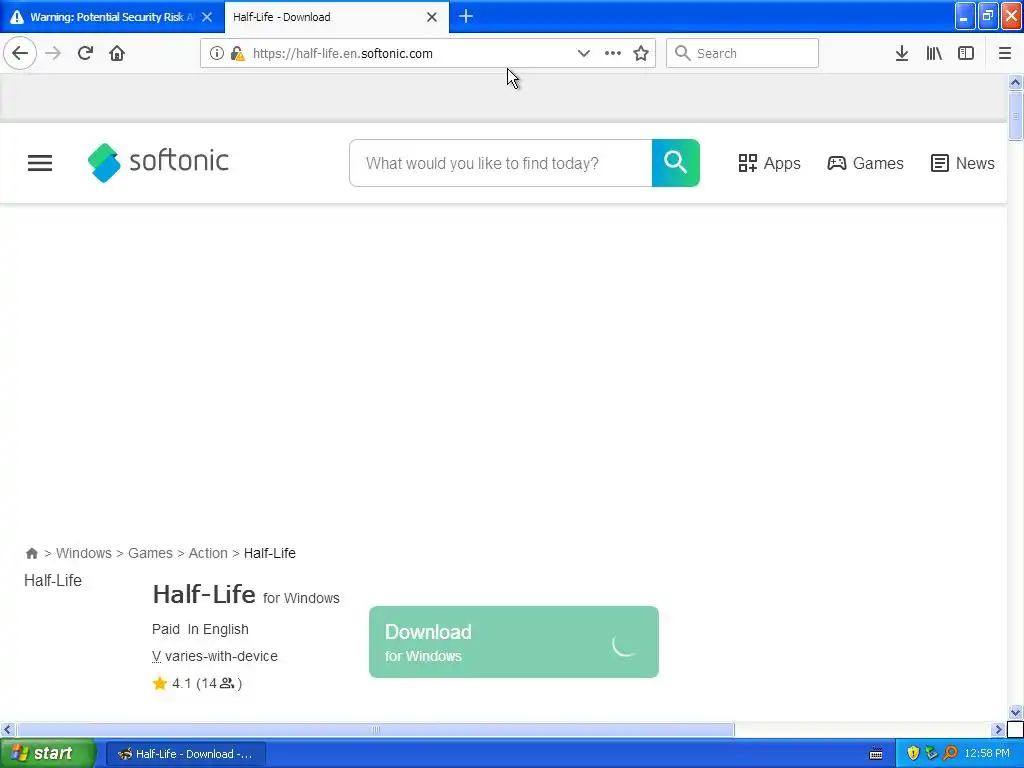The image size is (1024, 768).
Task: Open the Firefox hamburger menu
Action: [x=1005, y=53]
